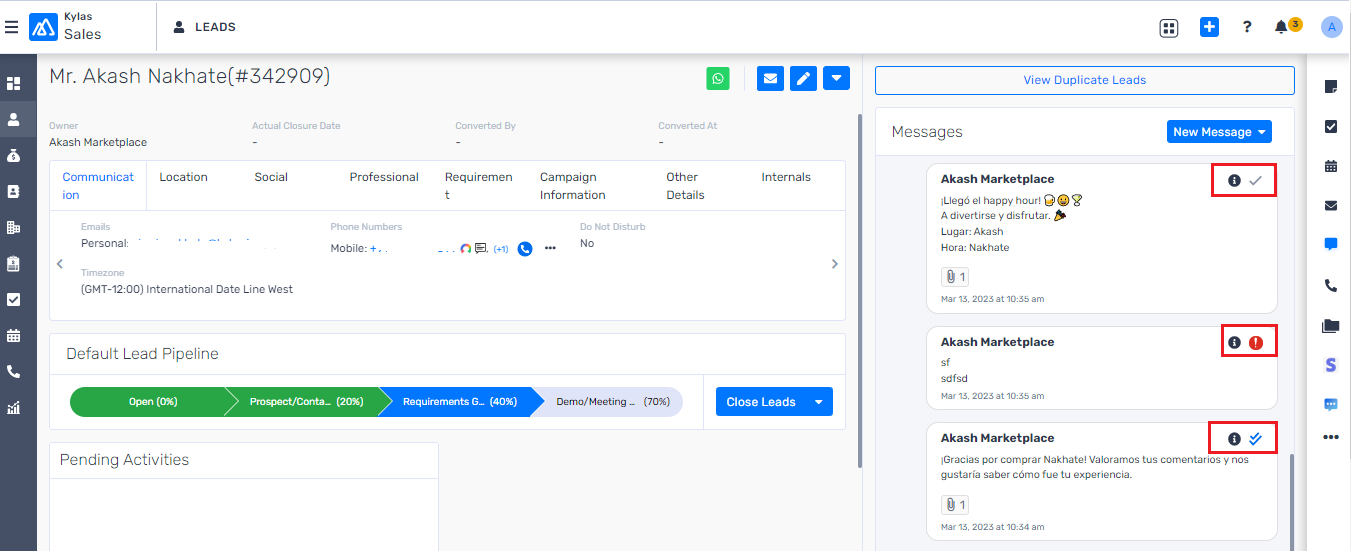The image size is (1351, 551).
Task: Click the View Duplicate Leads button
Action: tap(1084, 80)
